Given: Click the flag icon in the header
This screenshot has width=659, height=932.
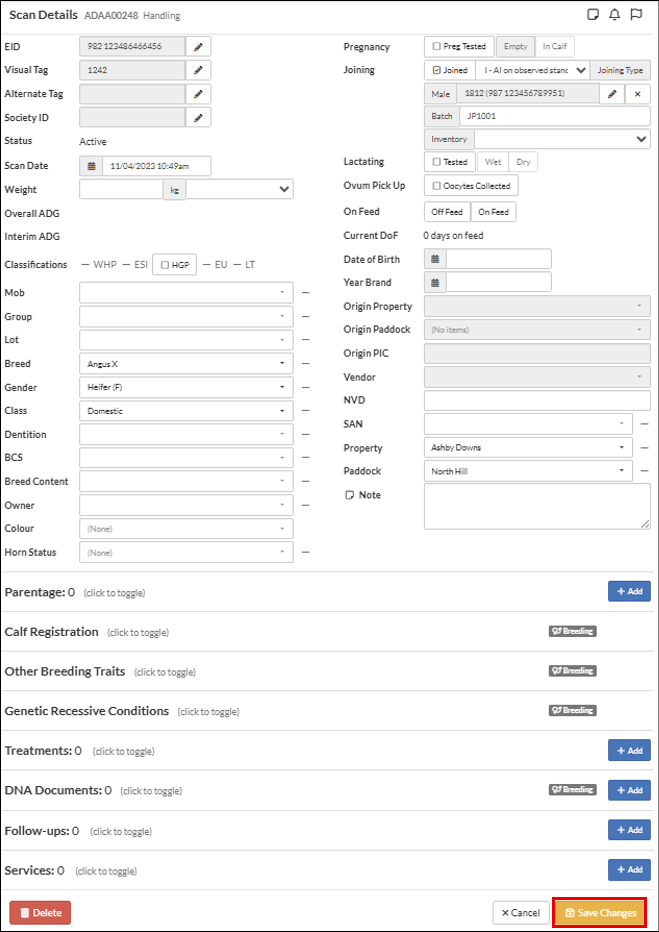Looking at the screenshot, I should [x=636, y=15].
